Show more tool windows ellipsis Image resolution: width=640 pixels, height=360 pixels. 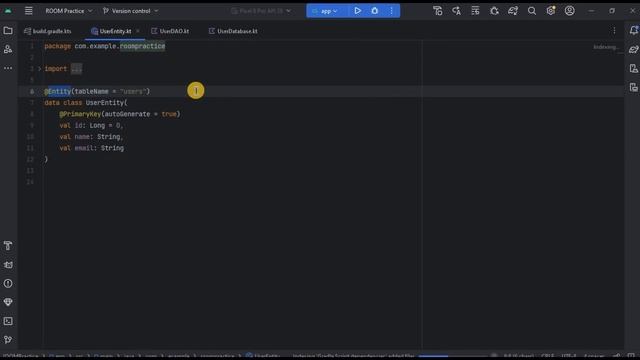click(x=8, y=68)
